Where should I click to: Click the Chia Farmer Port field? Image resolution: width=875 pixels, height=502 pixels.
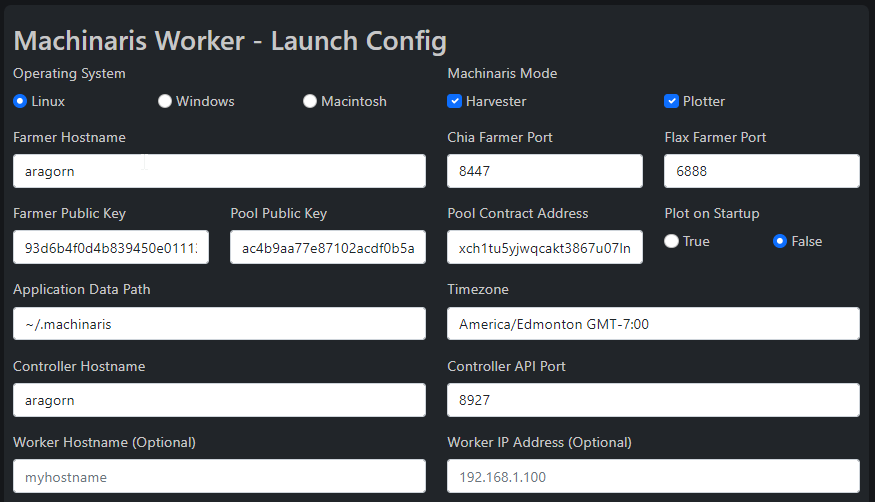pos(545,171)
